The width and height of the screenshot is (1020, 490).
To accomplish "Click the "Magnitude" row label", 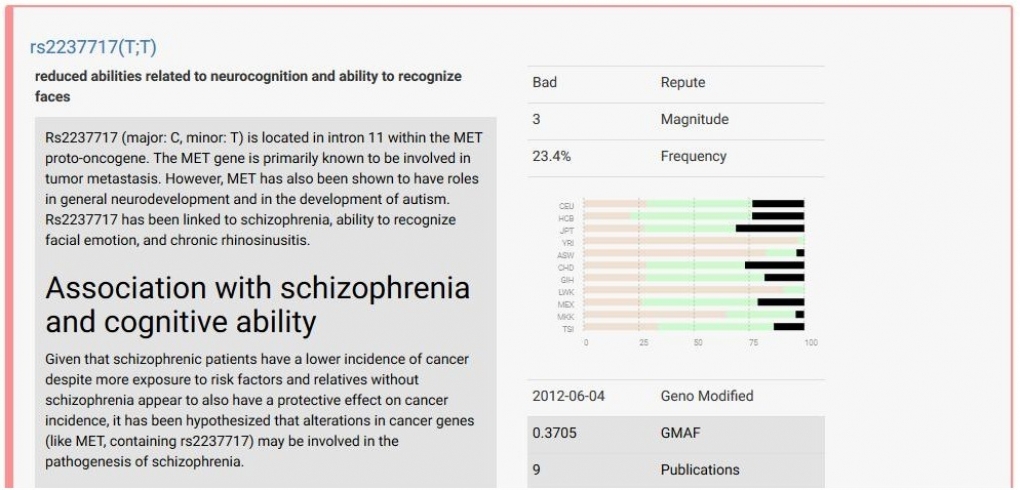I will (x=694, y=119).
